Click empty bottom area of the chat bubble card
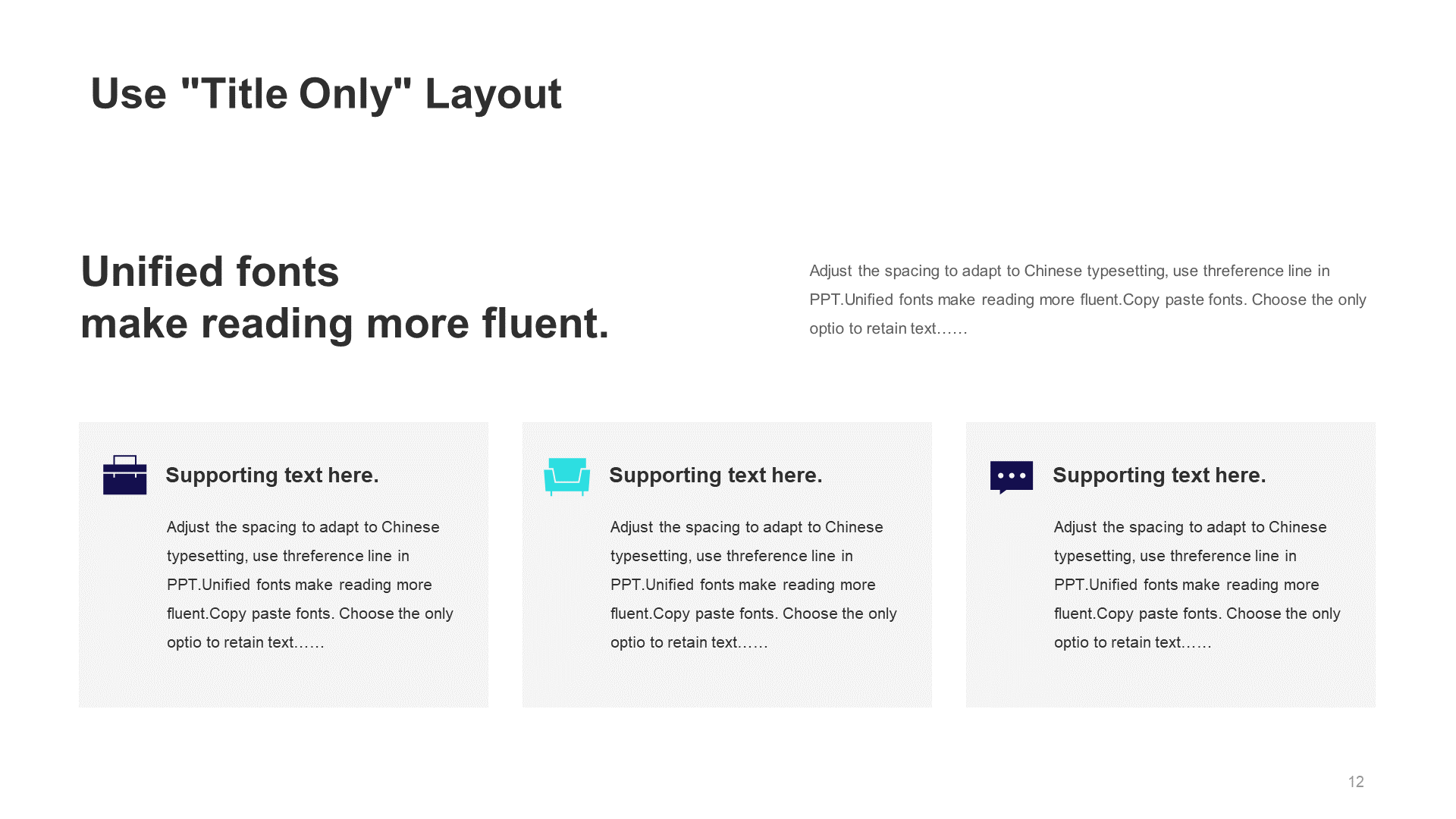Image resolution: width=1456 pixels, height=819 pixels. pyautogui.click(x=1171, y=681)
